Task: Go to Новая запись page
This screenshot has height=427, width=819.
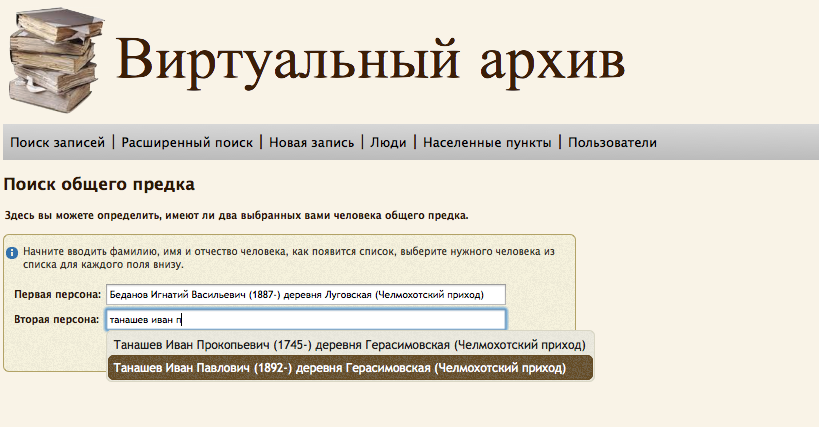Action: pos(311,143)
